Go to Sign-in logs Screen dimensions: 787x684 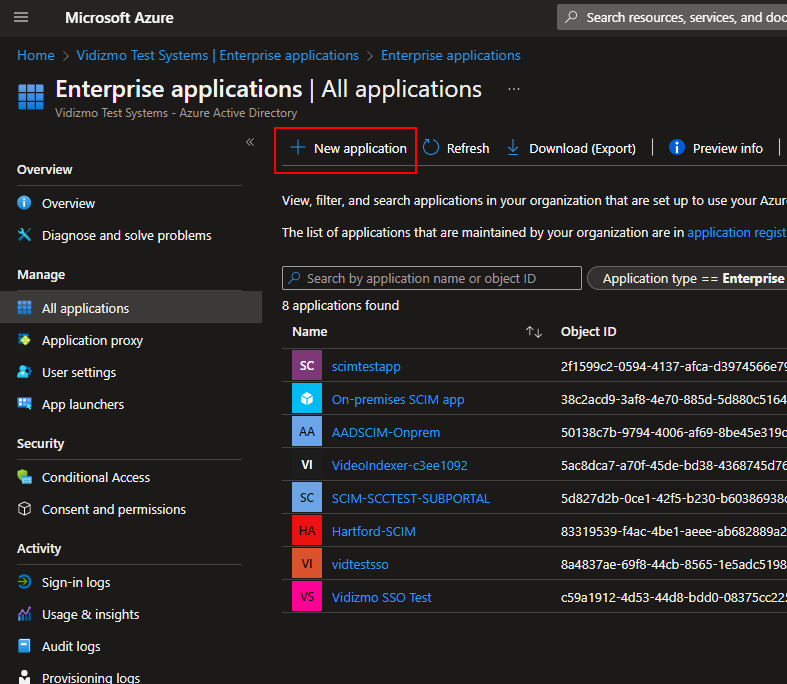76,582
